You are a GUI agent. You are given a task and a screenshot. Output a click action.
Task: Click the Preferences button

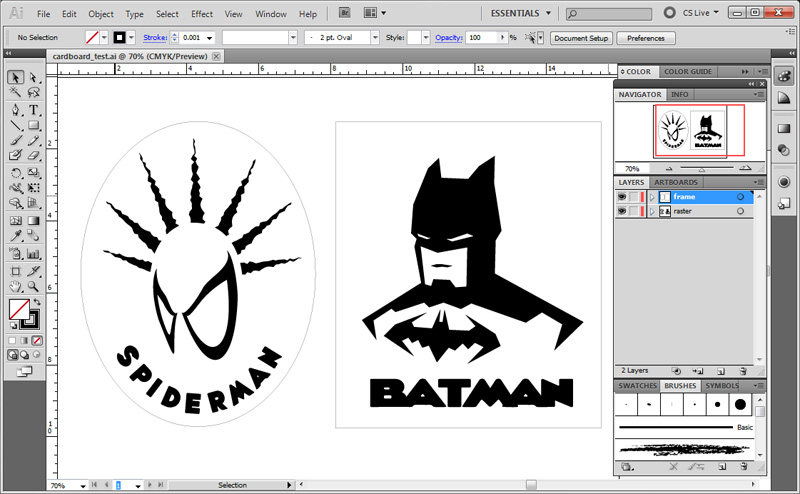646,38
